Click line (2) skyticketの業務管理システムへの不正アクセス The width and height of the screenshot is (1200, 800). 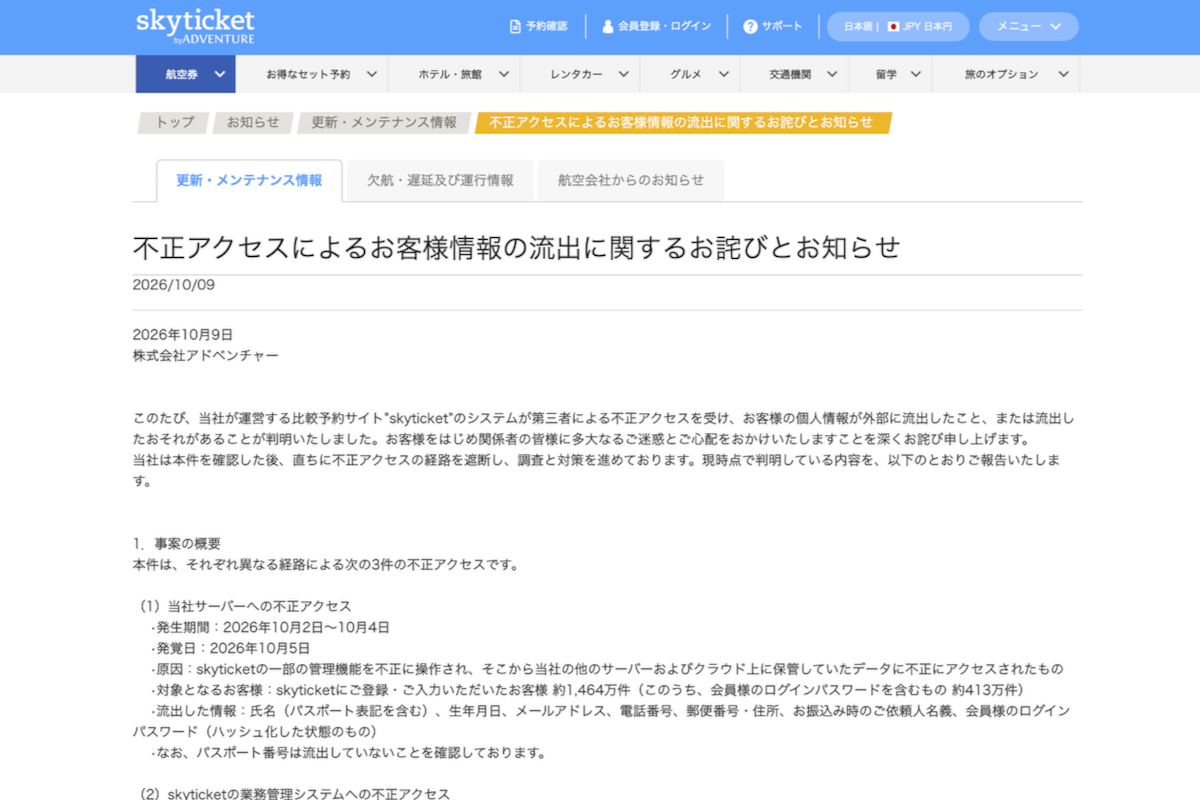(x=294, y=793)
